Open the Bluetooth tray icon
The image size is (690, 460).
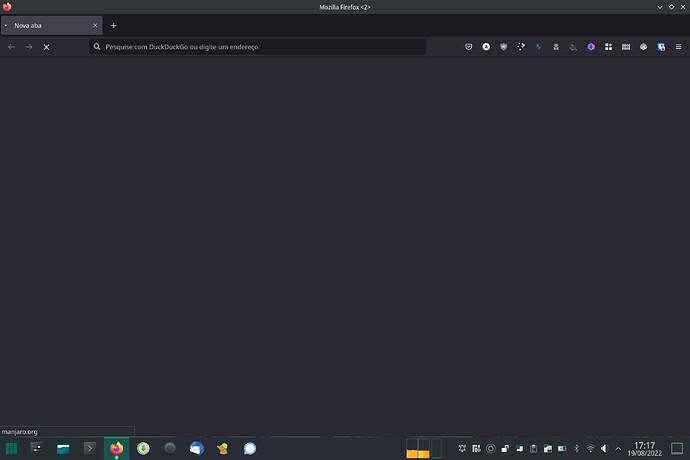pos(576,449)
